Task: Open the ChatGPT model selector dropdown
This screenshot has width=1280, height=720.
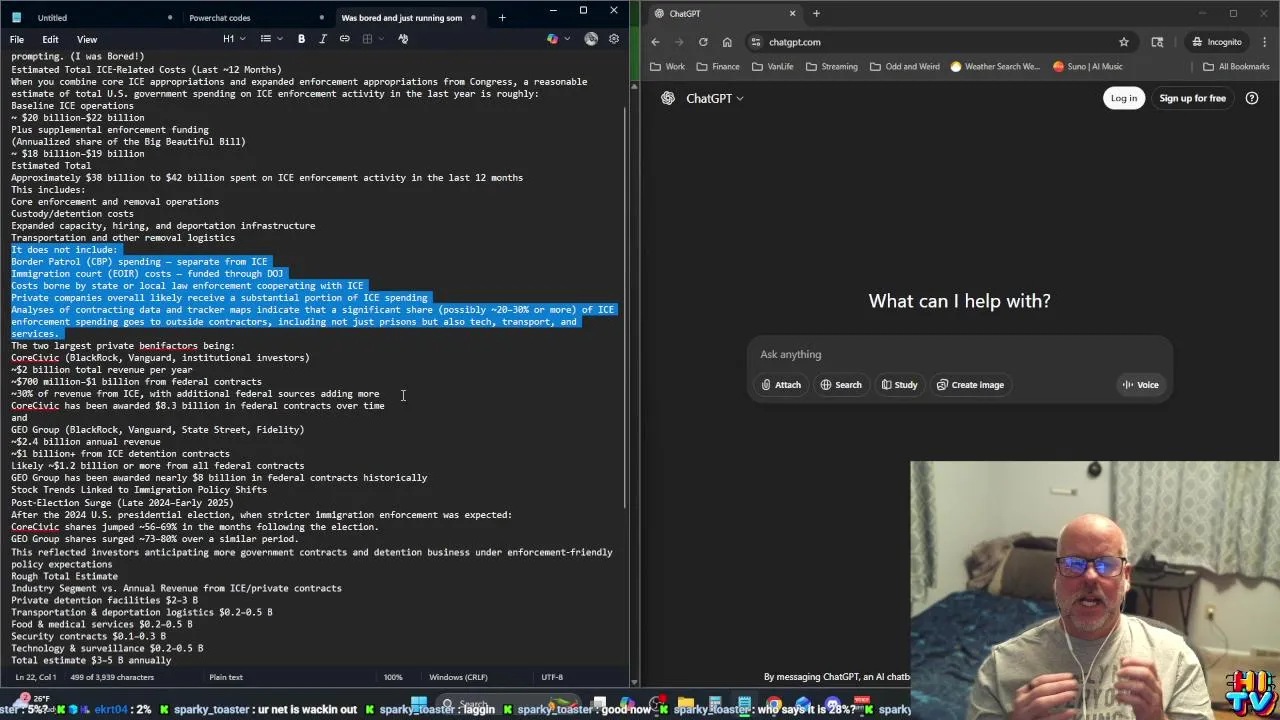Action: pos(715,98)
